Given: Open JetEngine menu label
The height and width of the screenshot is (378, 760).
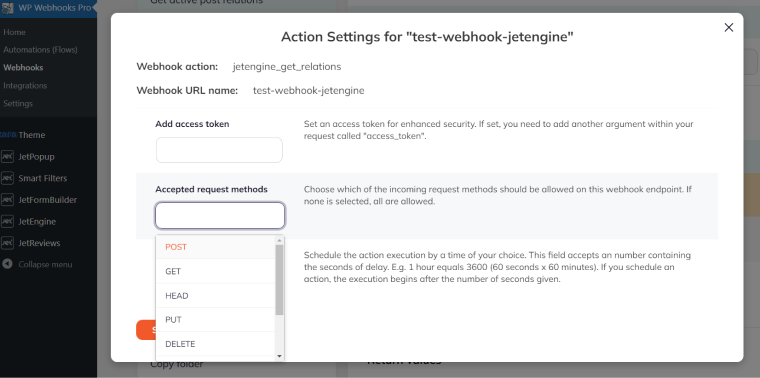Looking at the screenshot, I should click(x=37, y=221).
